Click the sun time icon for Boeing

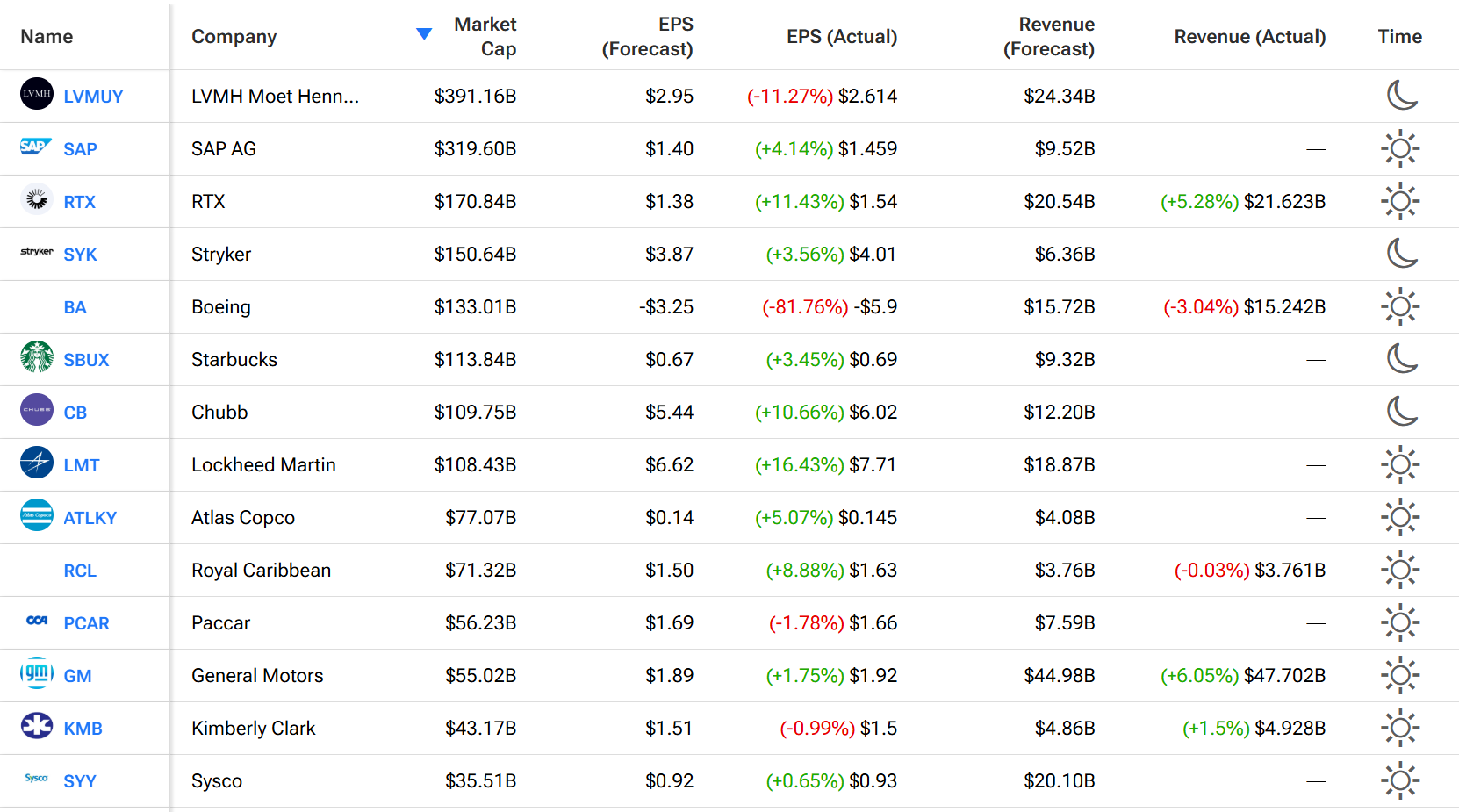pyautogui.click(x=1400, y=306)
